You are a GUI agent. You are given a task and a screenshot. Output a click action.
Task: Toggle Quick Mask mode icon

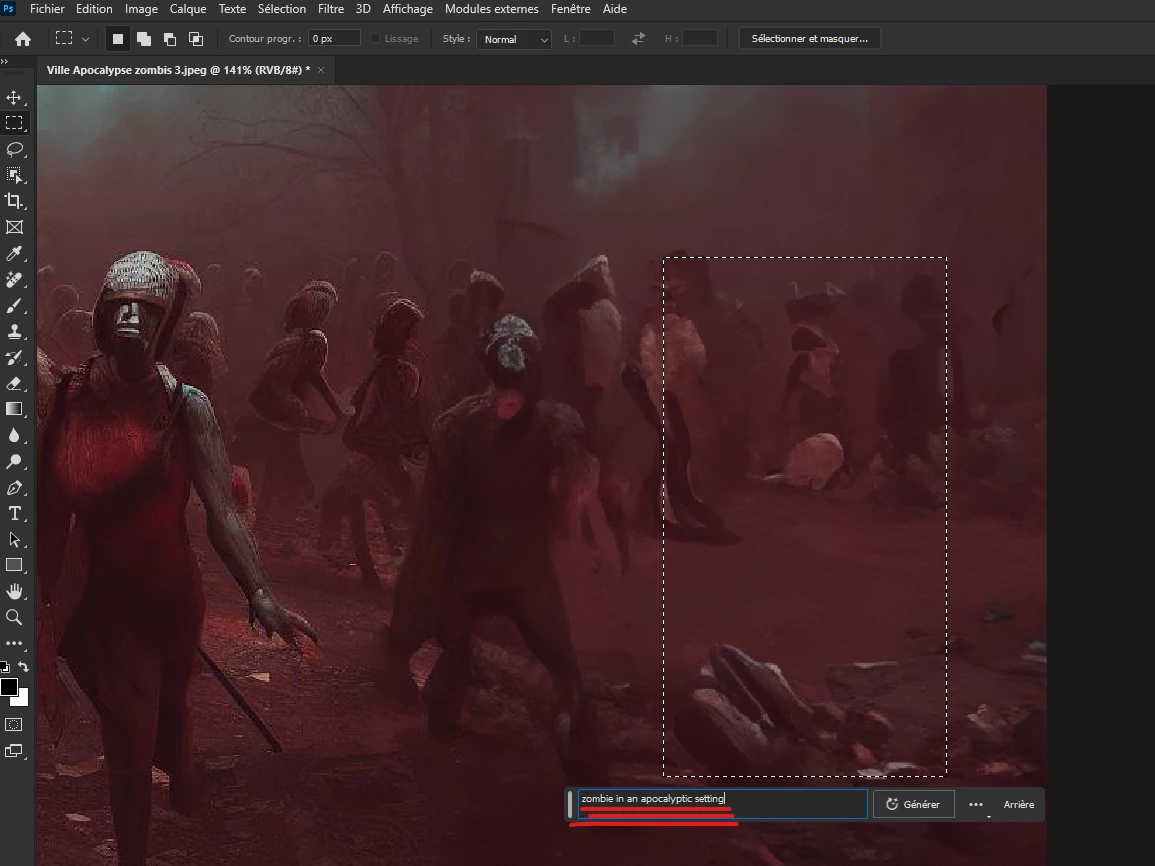coord(14,724)
